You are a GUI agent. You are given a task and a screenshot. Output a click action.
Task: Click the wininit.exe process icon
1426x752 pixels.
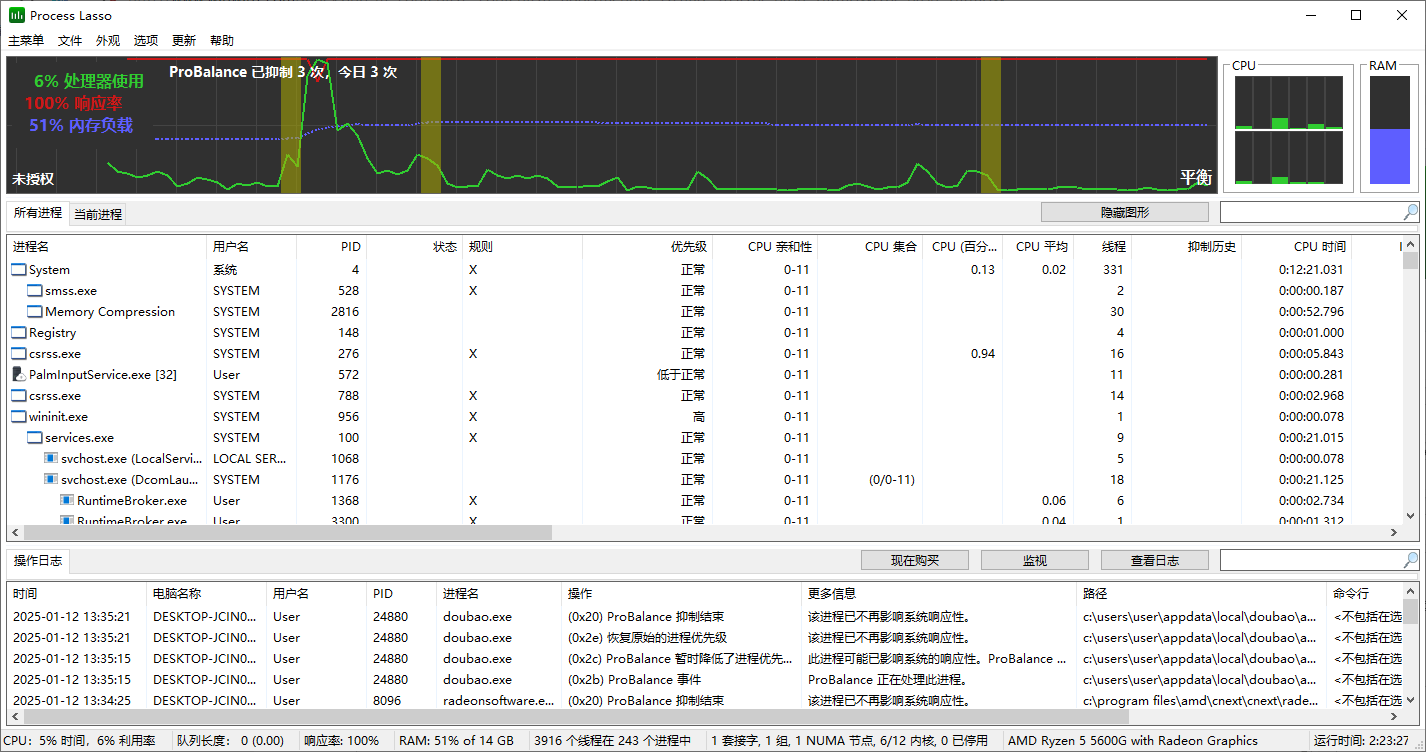[19, 417]
